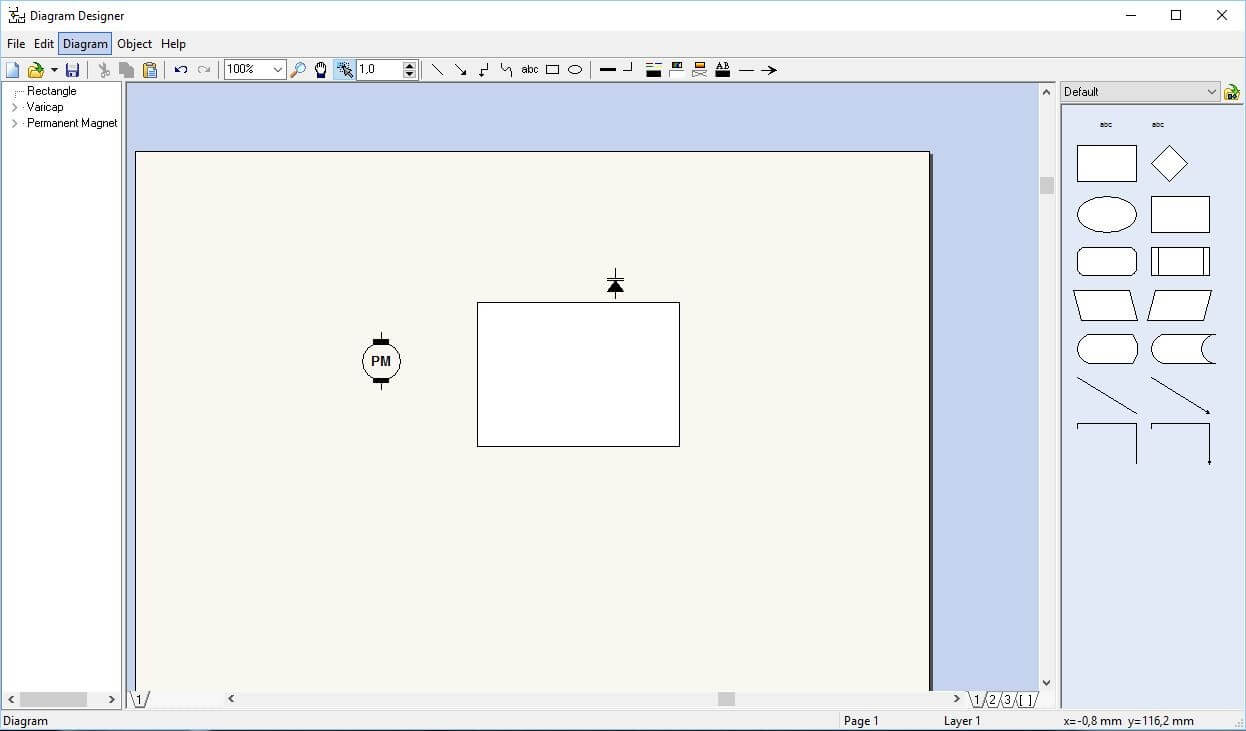Screen dimensions: 1246x731
Task: Expand the Permanent Magnet tree node
Action: (14, 123)
